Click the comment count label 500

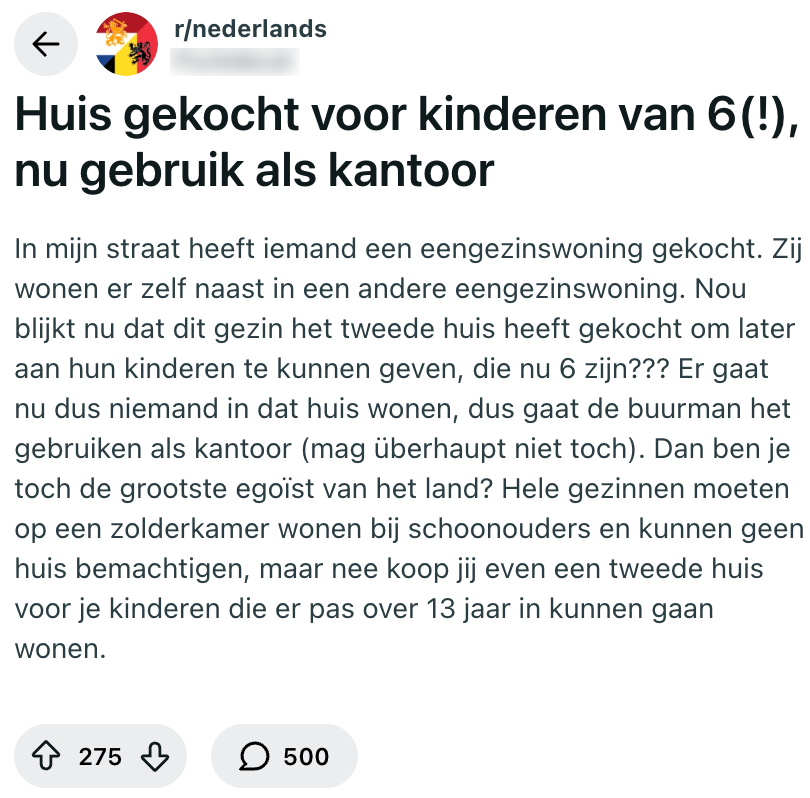(x=307, y=757)
